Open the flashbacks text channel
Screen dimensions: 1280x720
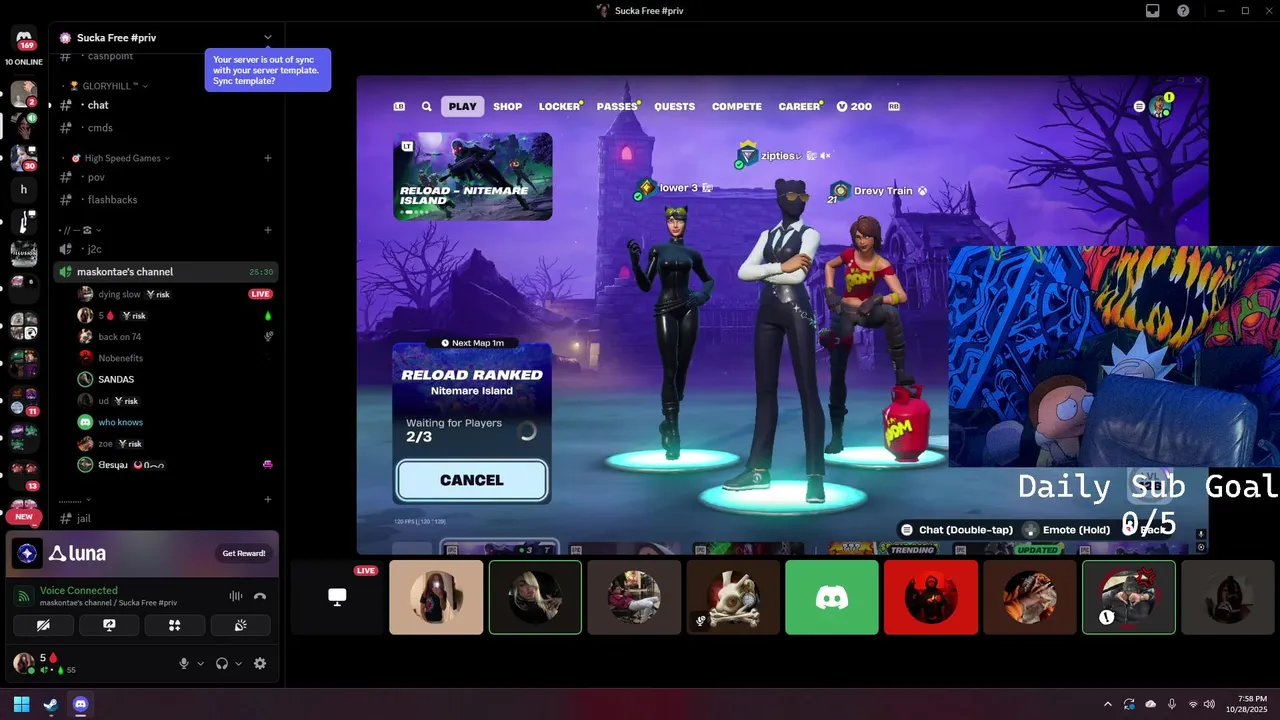tap(165, 200)
